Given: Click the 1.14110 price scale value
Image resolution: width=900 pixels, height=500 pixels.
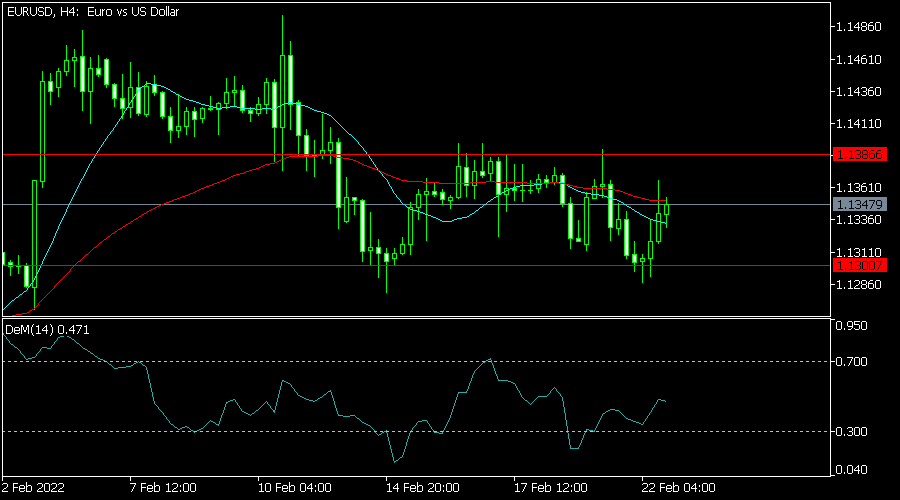Looking at the screenshot, I should (x=859, y=124).
